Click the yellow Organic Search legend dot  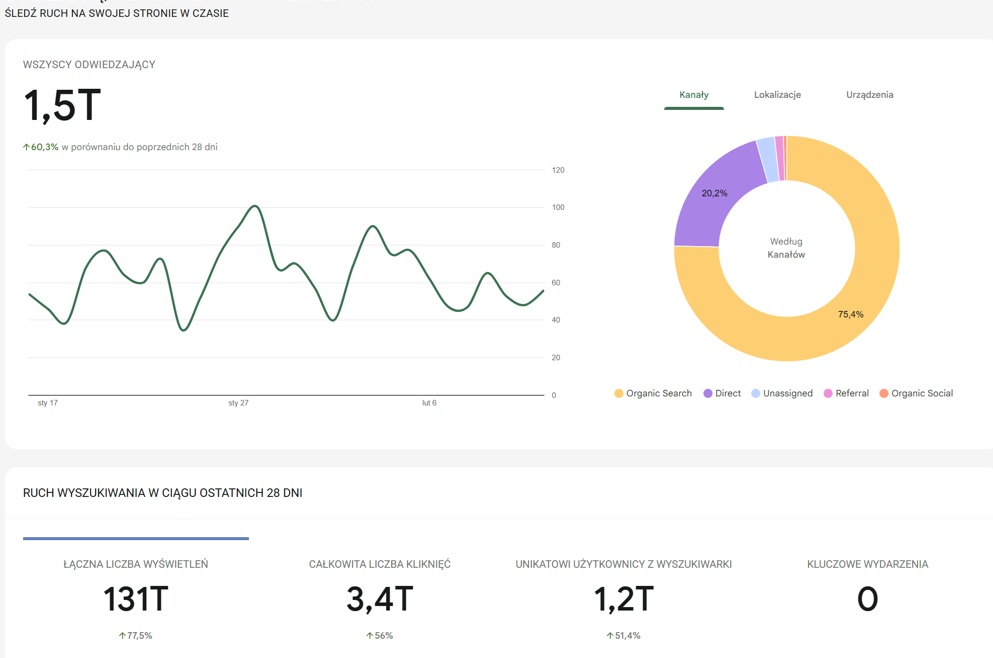click(619, 394)
